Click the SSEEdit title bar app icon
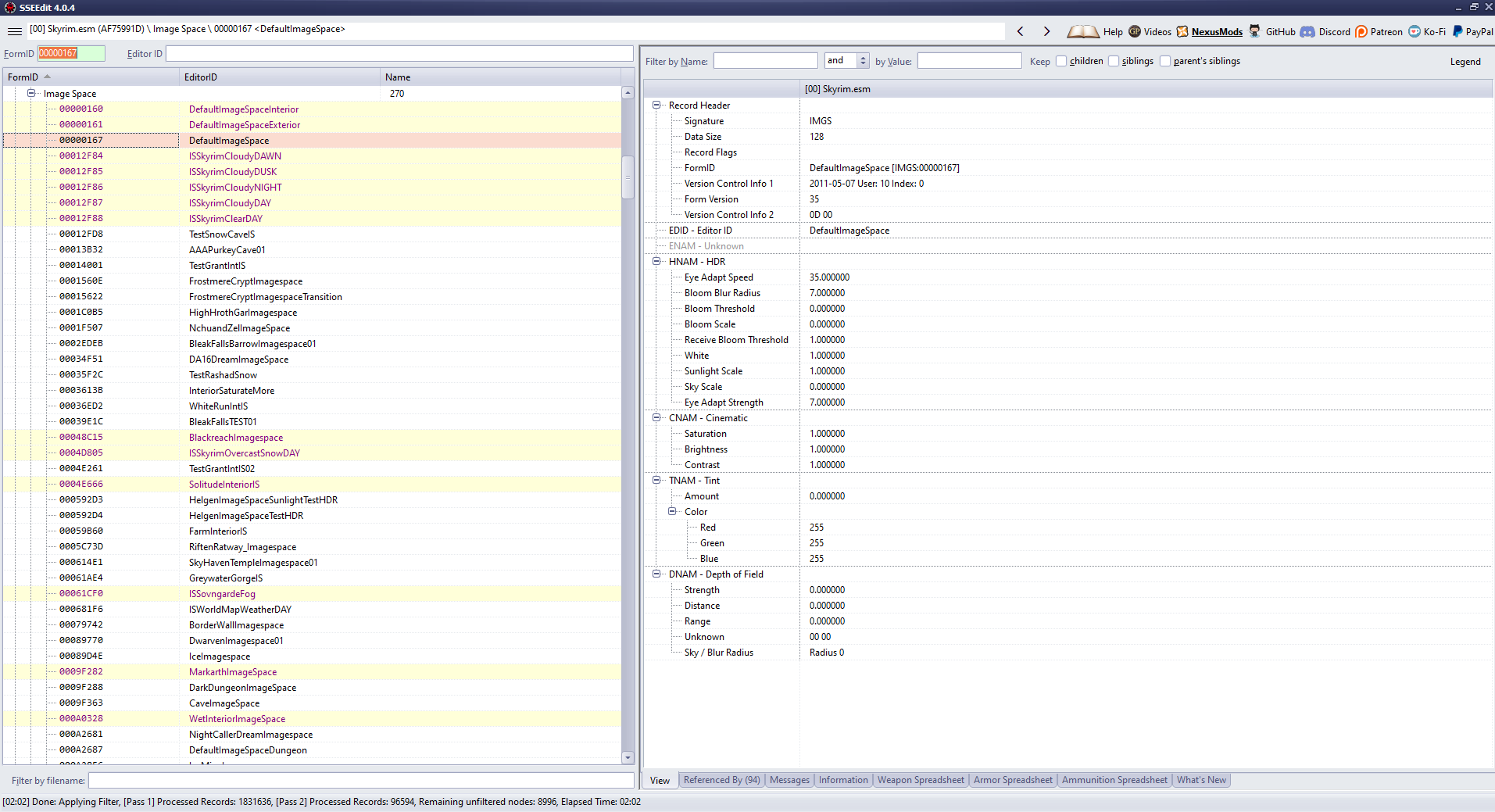The height and width of the screenshot is (812, 1495). [x=9, y=7]
